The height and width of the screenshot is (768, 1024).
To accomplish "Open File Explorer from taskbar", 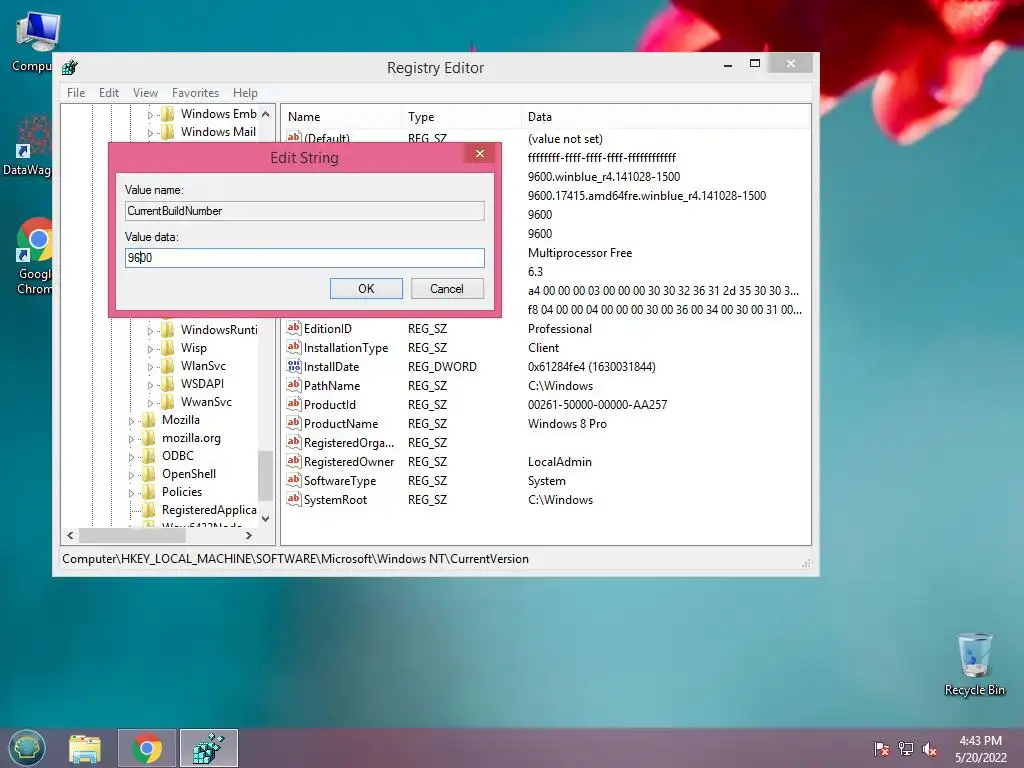I will 85,748.
